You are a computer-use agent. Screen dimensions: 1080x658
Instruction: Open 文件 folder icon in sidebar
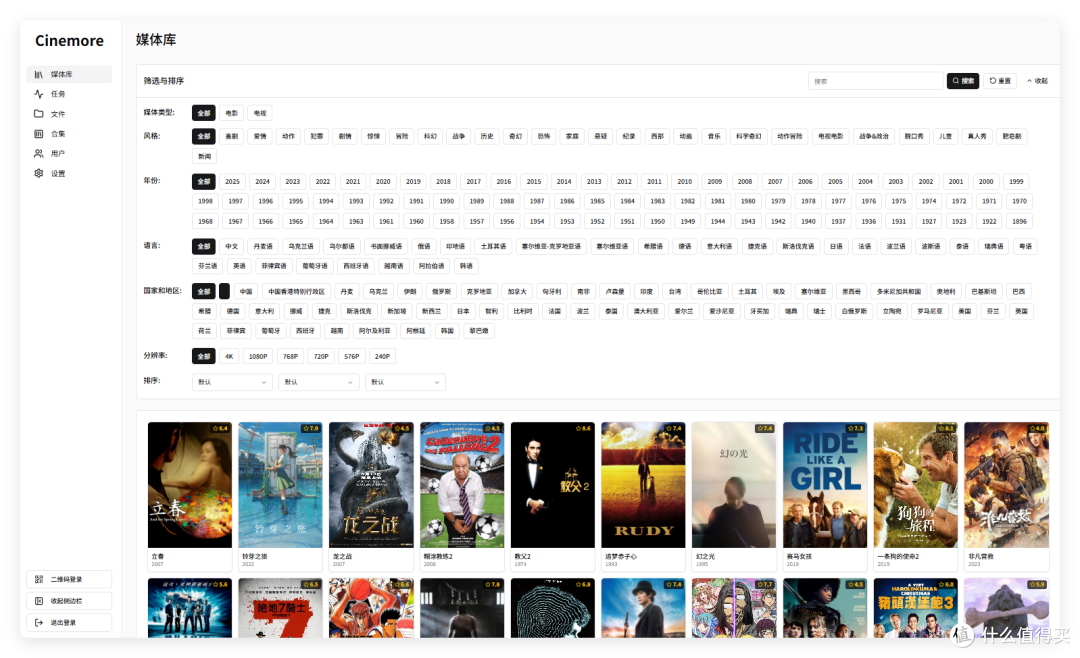(x=39, y=114)
